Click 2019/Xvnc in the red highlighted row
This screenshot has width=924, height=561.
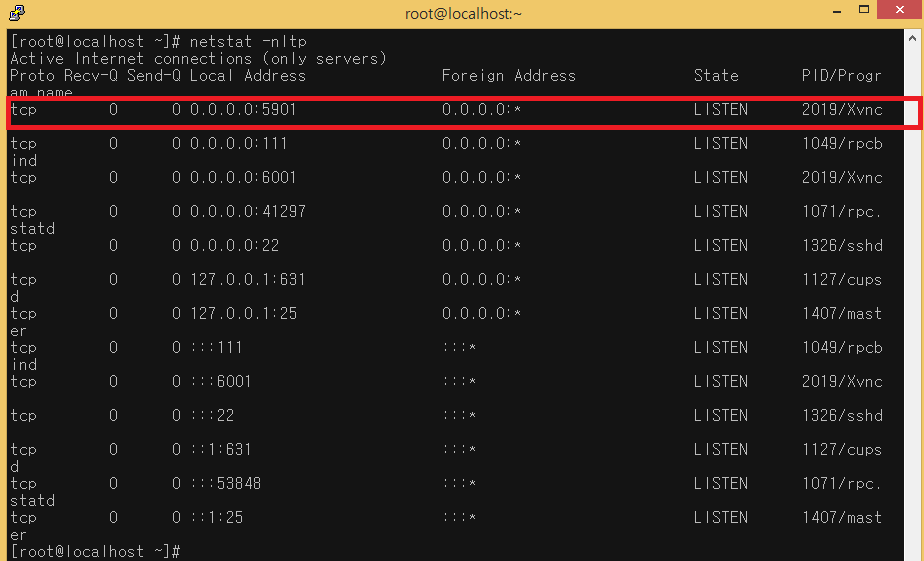click(842, 110)
